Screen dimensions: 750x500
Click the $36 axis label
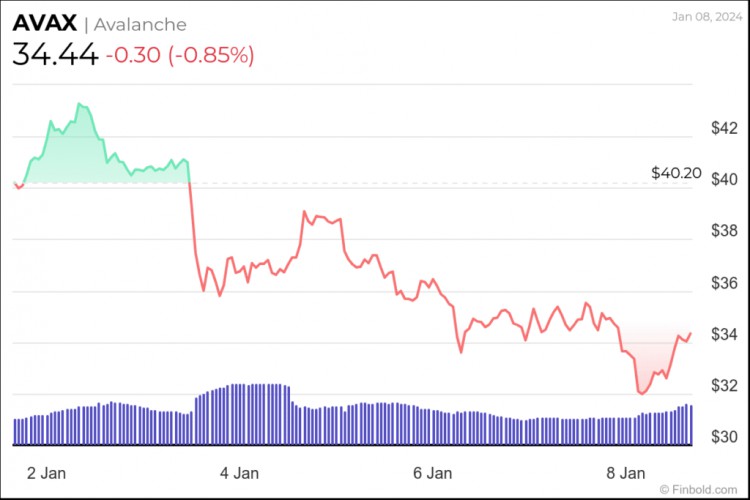pyautogui.click(x=724, y=283)
